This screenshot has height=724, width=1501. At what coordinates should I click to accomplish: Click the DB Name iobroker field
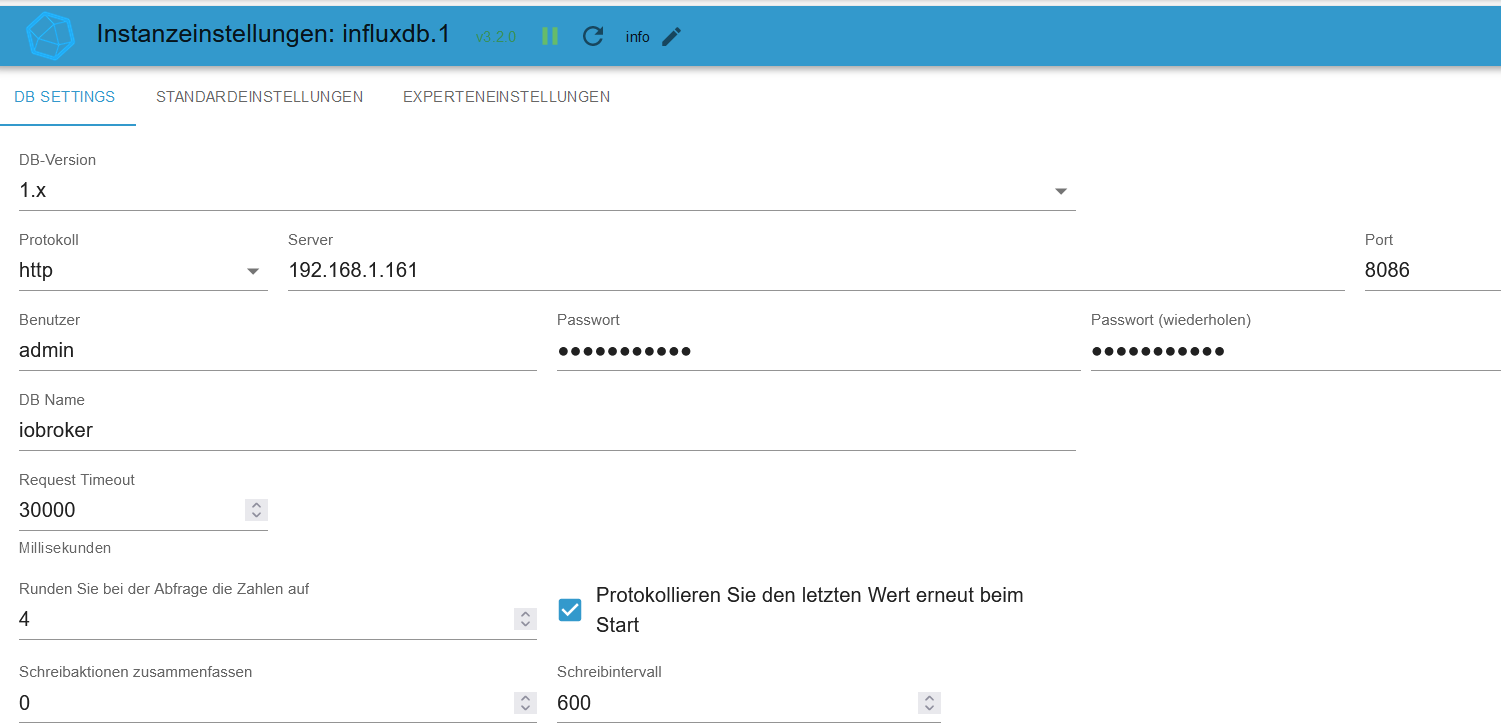coord(547,430)
